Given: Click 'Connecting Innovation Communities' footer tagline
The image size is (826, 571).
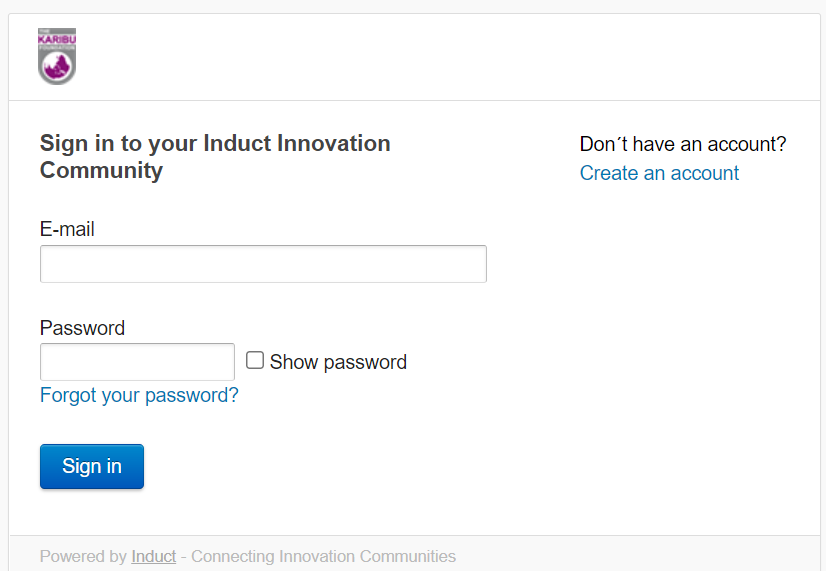Looking at the screenshot, I should coord(323,556).
